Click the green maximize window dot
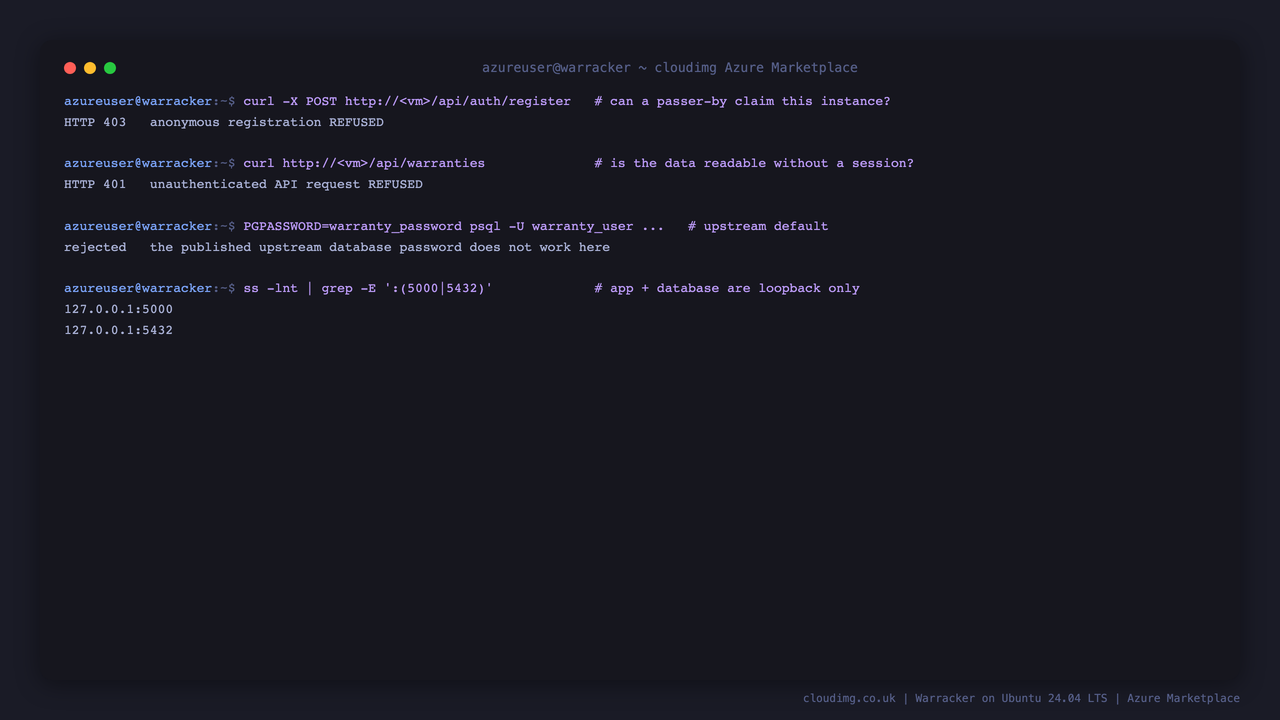The width and height of the screenshot is (1280, 720). [110, 68]
